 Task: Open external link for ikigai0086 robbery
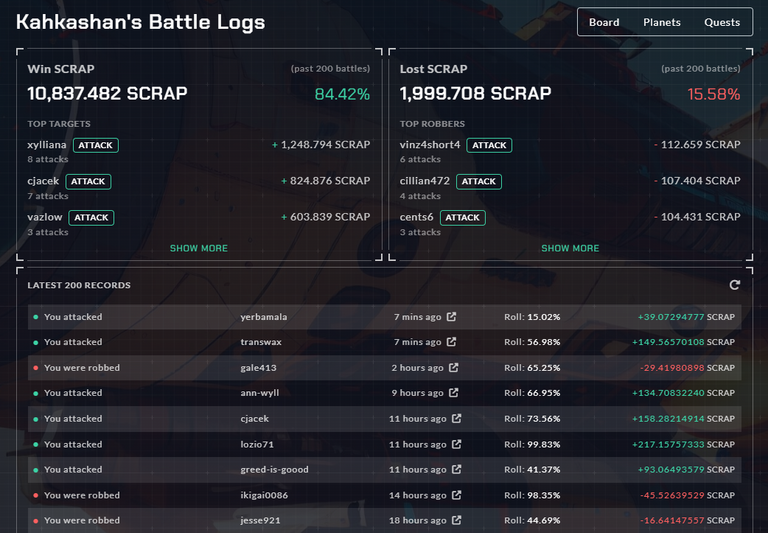pyautogui.click(x=456, y=495)
